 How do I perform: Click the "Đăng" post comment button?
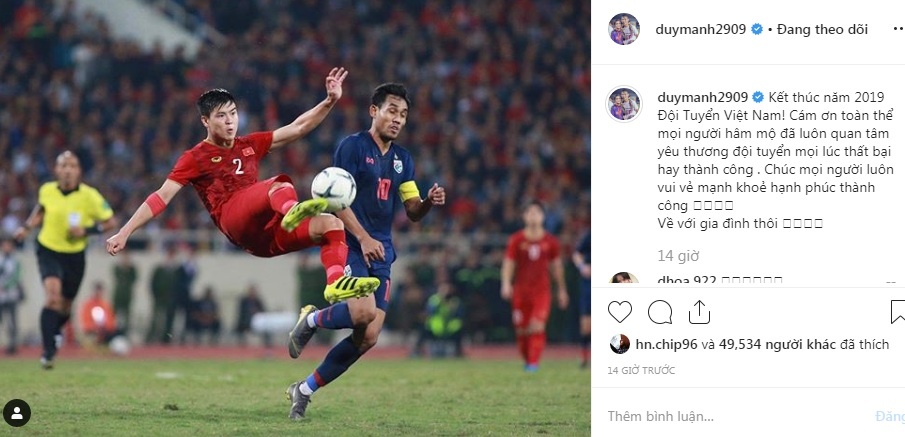[890, 416]
